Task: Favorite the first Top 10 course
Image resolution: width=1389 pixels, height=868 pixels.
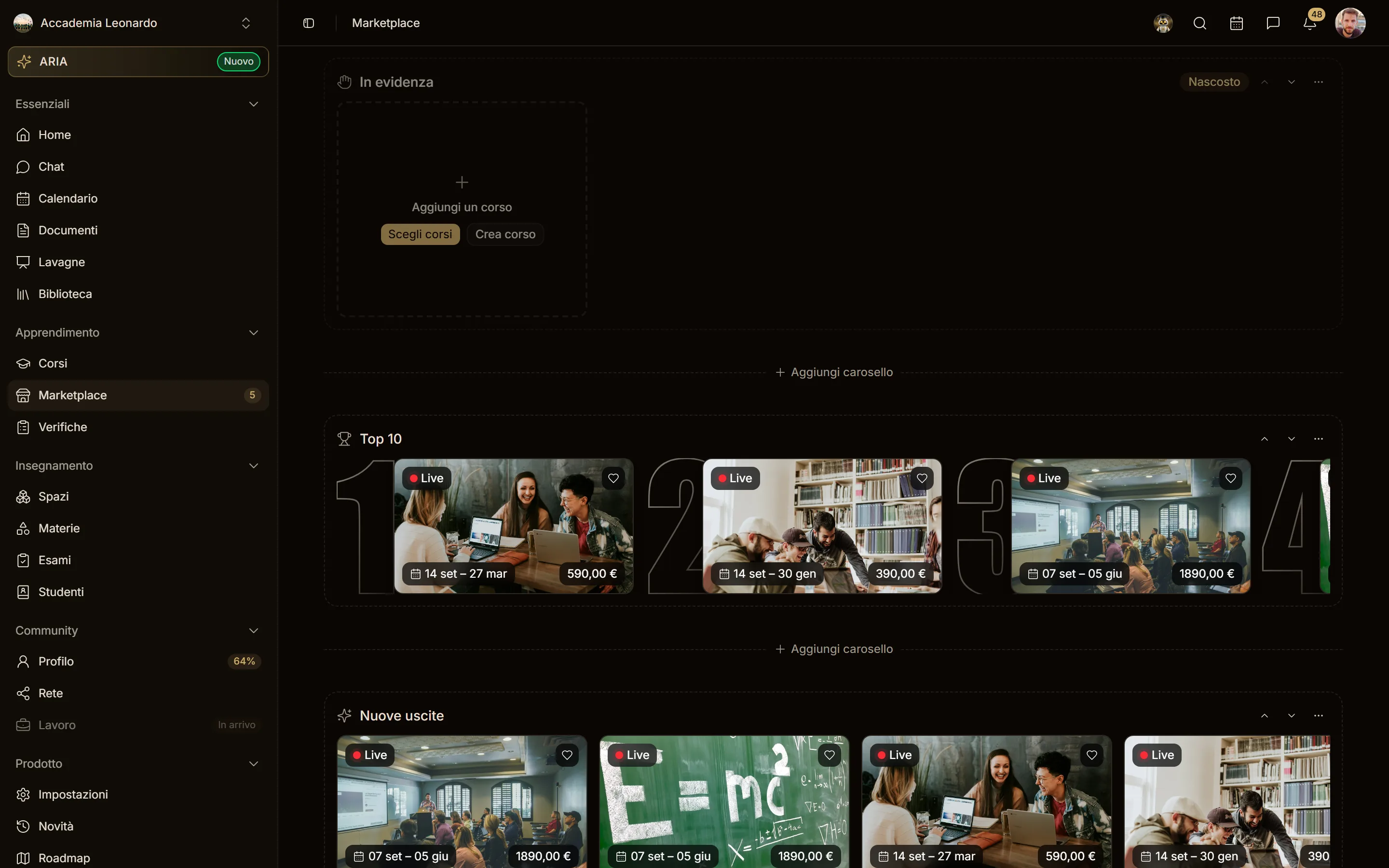Action: click(613, 478)
